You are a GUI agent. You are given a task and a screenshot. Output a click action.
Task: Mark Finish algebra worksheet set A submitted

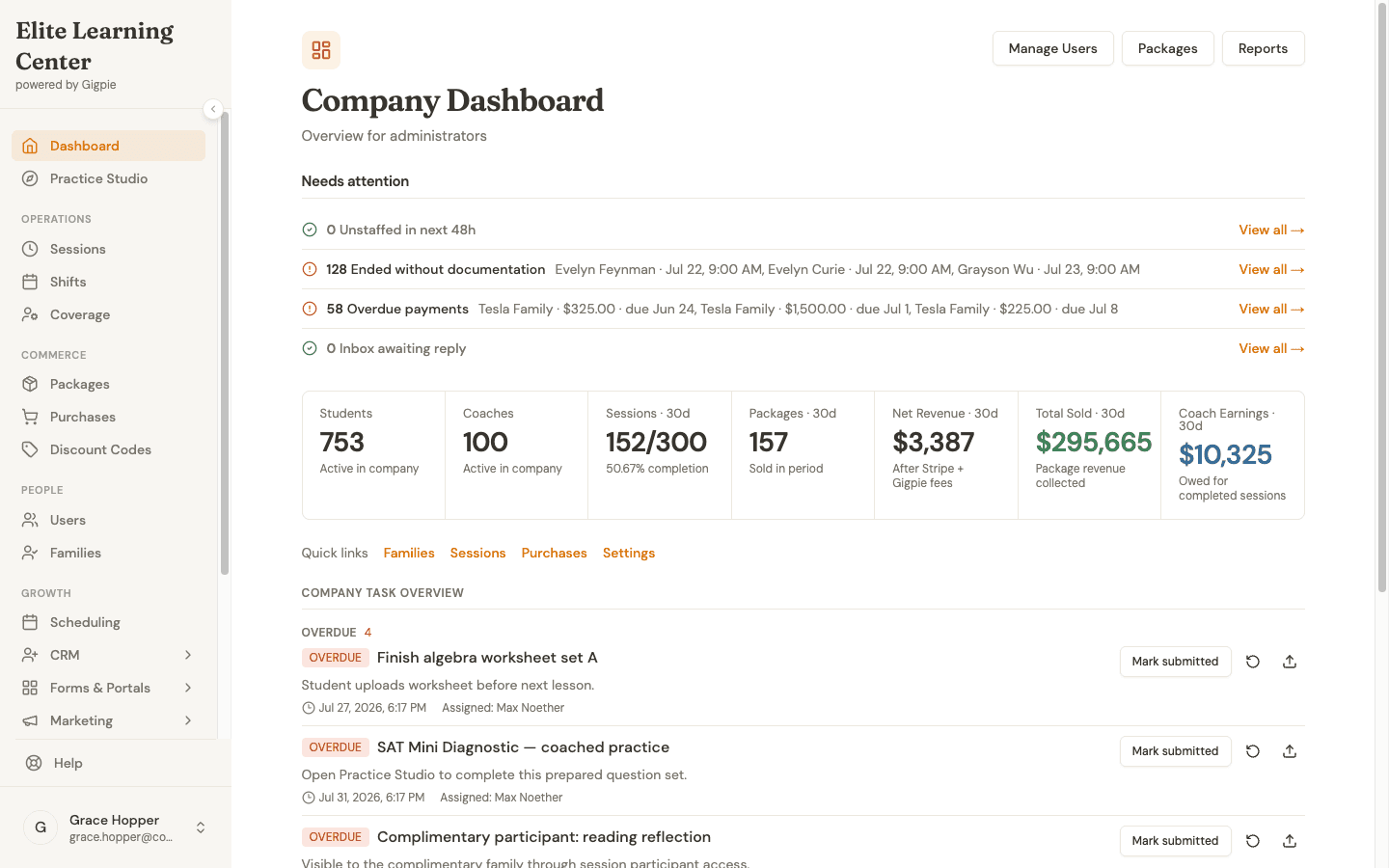[x=1175, y=662]
